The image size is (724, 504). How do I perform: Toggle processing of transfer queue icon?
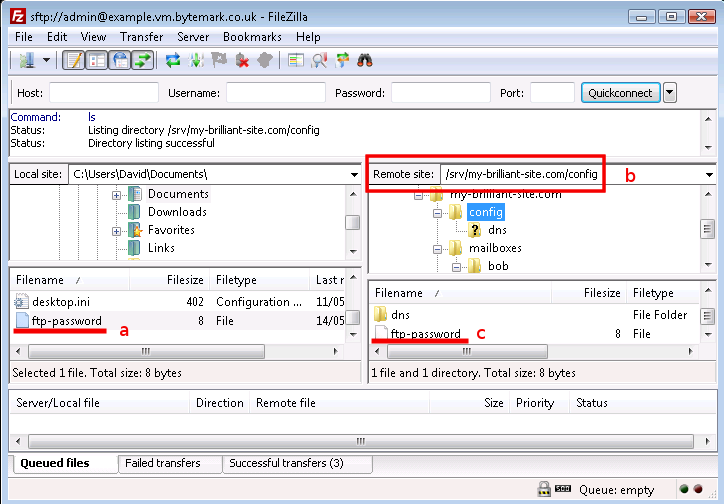point(196,60)
